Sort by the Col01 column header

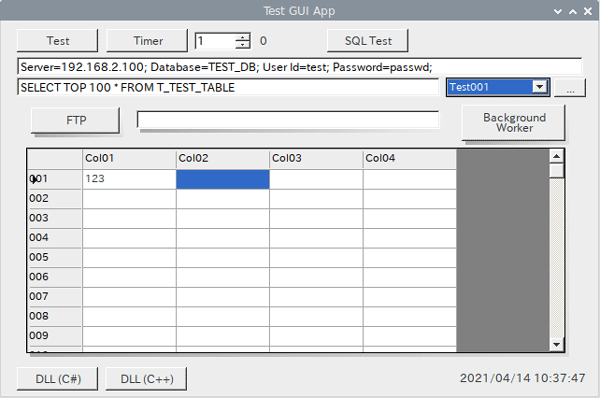[129, 158]
